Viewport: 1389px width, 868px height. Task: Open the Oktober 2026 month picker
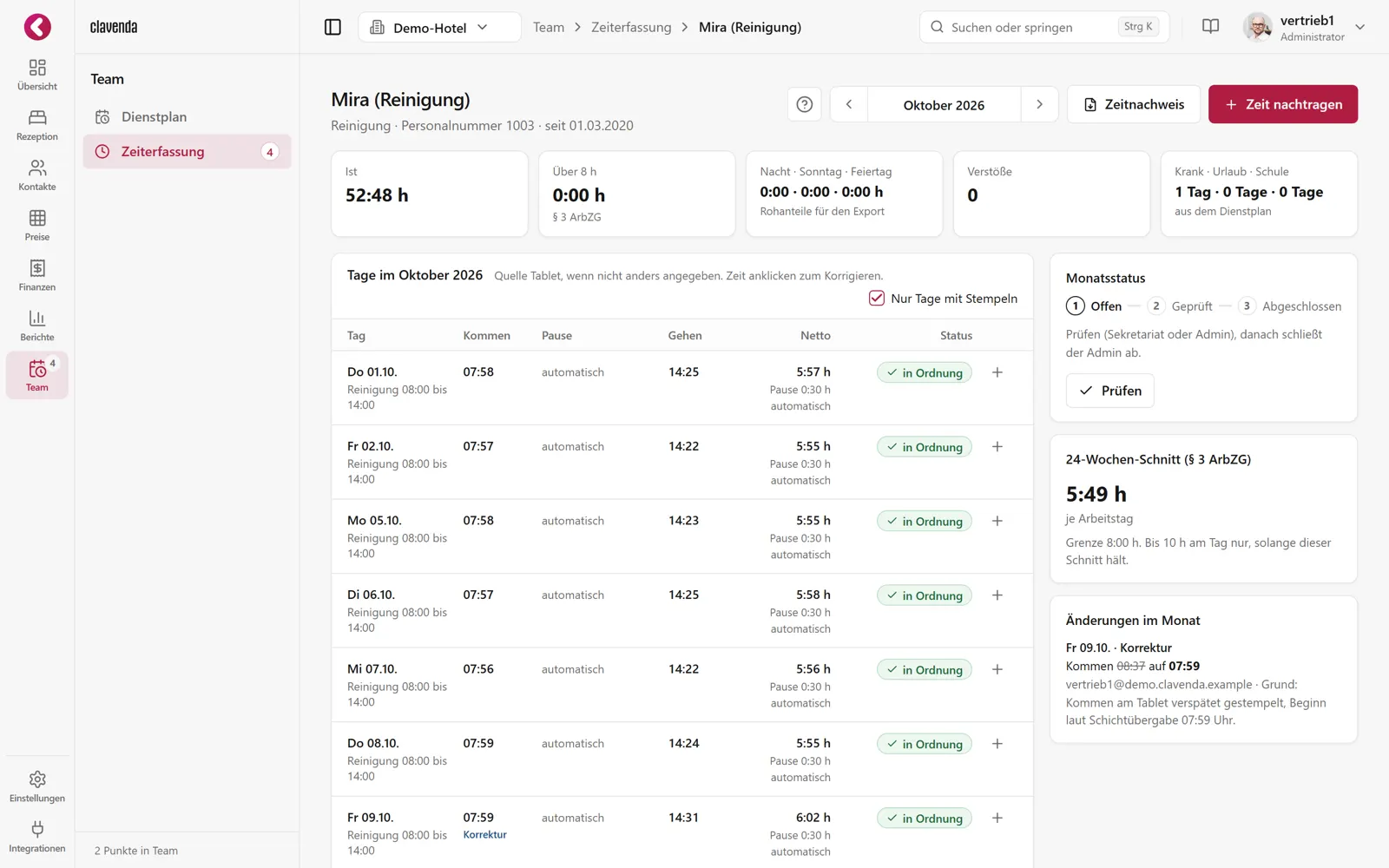tap(944, 104)
